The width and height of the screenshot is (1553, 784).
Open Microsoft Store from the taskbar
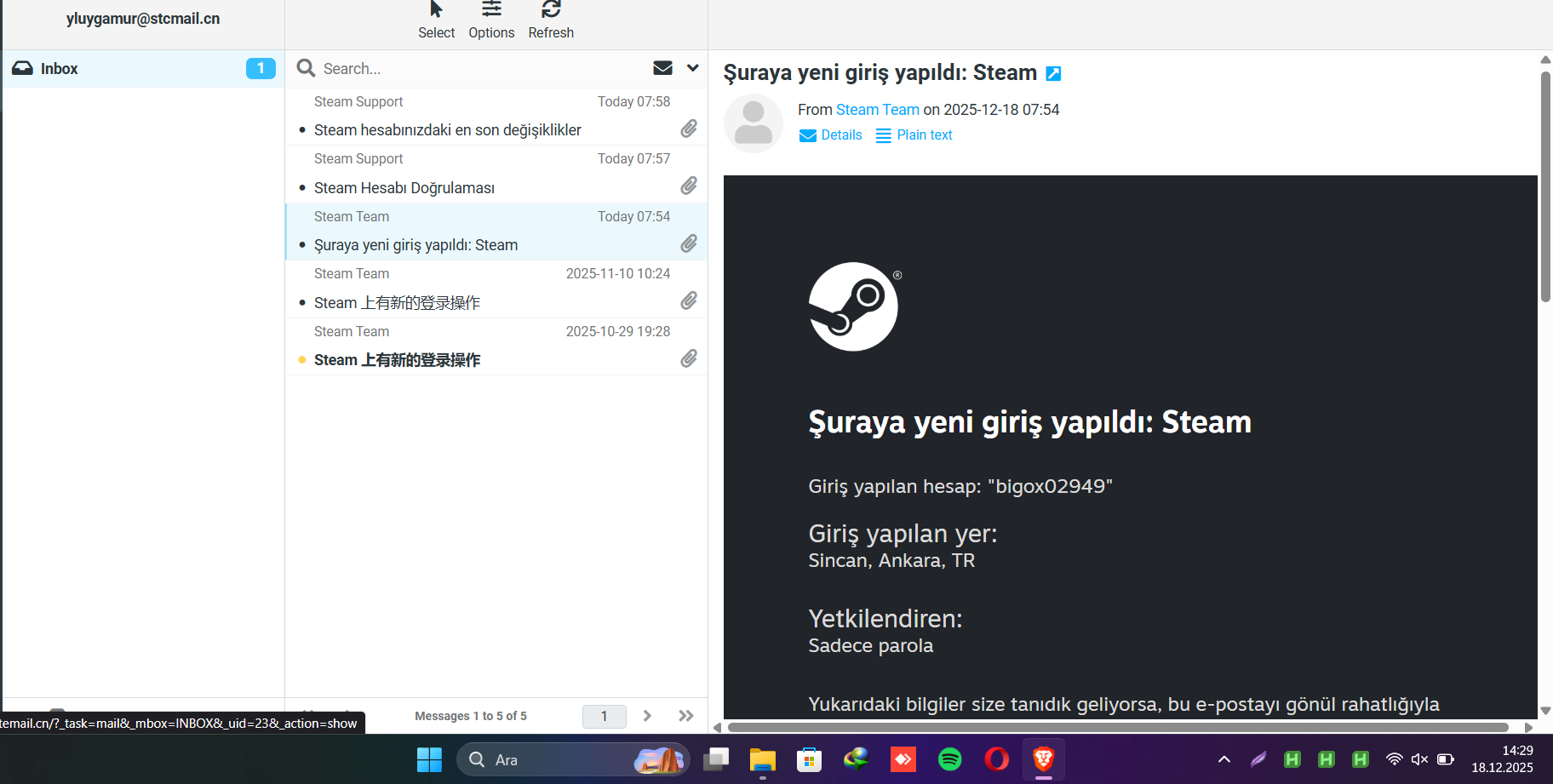809,759
